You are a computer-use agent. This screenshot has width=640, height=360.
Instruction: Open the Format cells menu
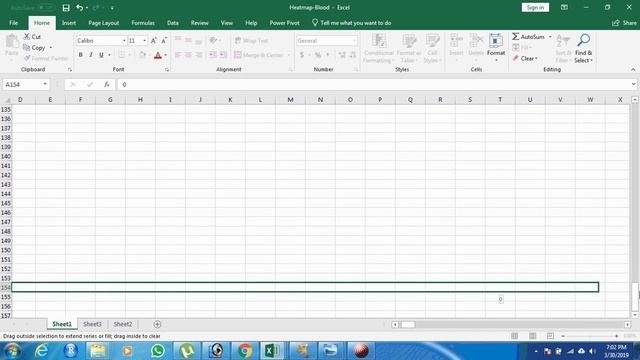(x=496, y=47)
